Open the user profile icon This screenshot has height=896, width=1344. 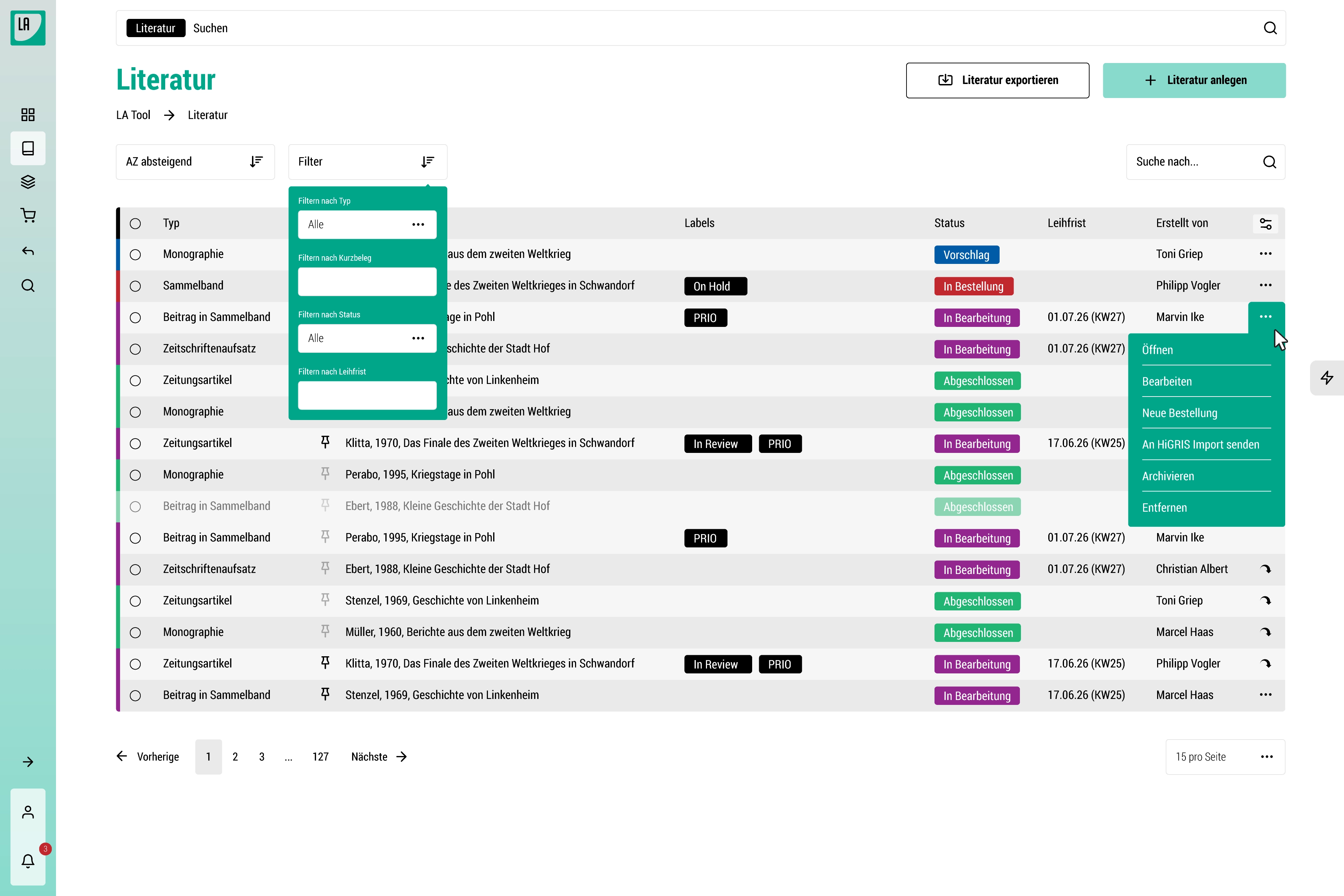pos(27,812)
